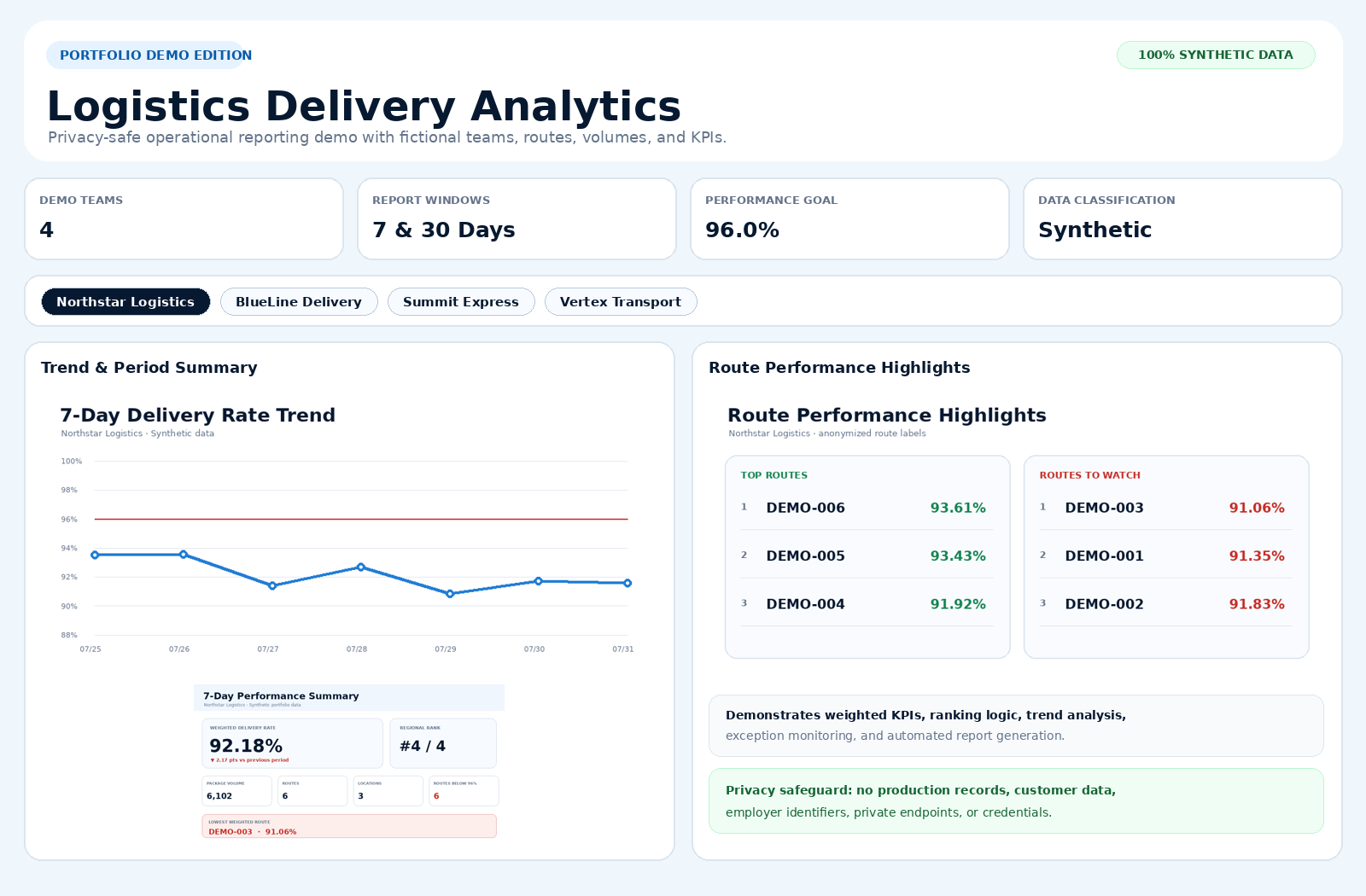Click the Routes count tile showing 6
The width and height of the screenshot is (1366, 896).
312,791
